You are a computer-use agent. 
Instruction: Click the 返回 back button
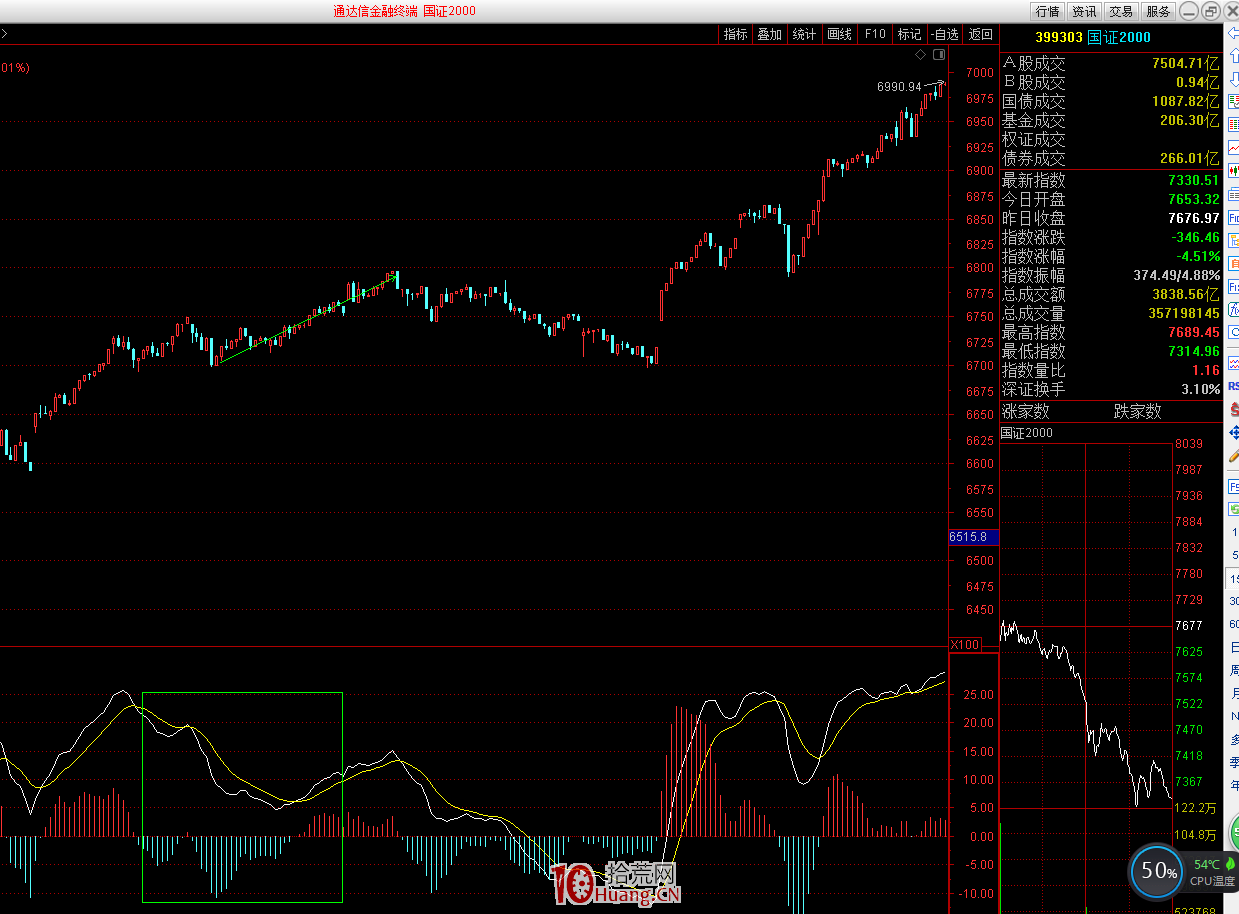click(981, 34)
